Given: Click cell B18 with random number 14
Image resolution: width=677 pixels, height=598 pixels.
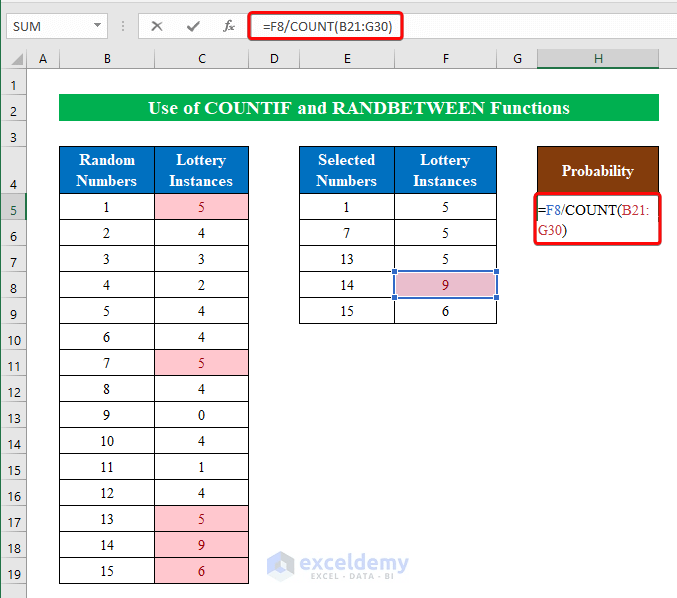Looking at the screenshot, I should pos(107,545).
